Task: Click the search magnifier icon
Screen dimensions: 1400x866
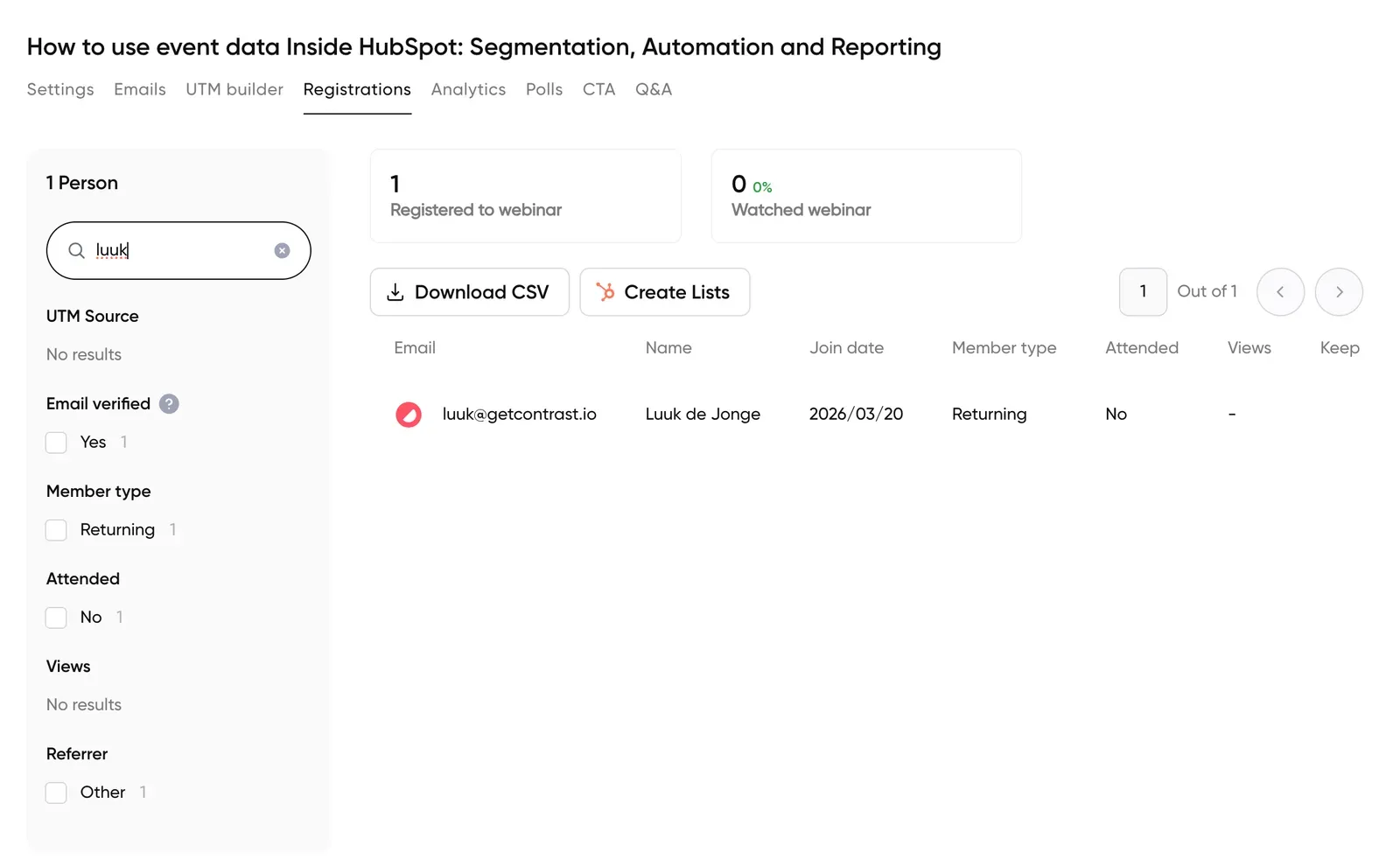Action: pos(77,251)
